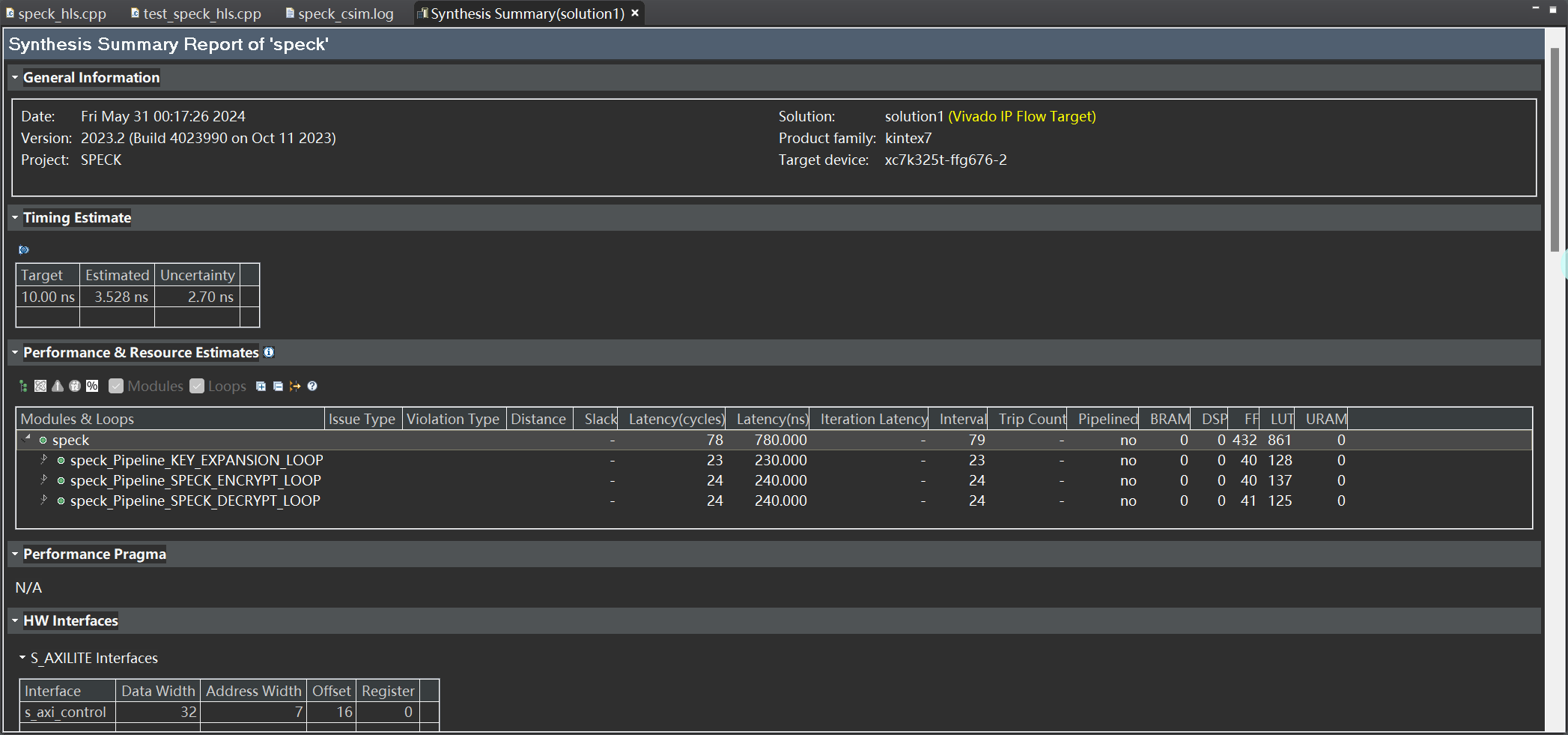Screen dimensions: 1568x735
Task: Click info icon beside Performance & Resource Estimates
Action: click(269, 352)
